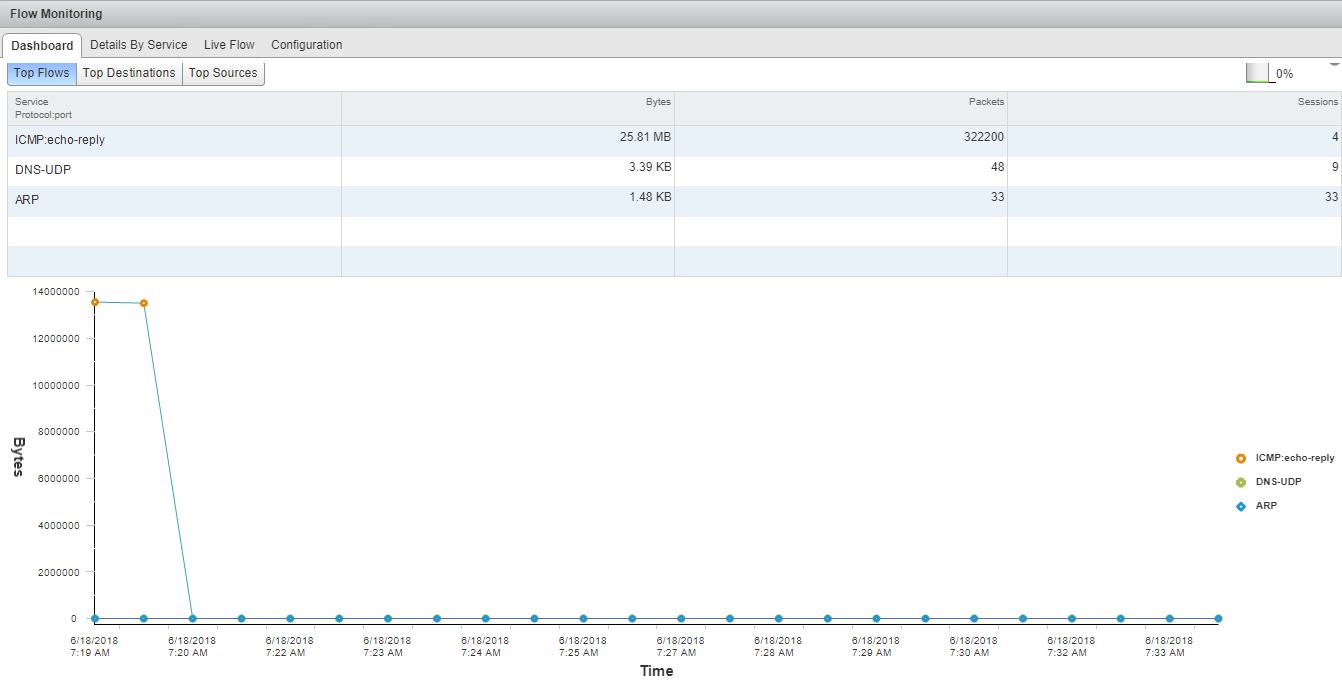This screenshot has width=1342, height=687.
Task: Select the first orange ICMP peak data point
Action: [95, 302]
